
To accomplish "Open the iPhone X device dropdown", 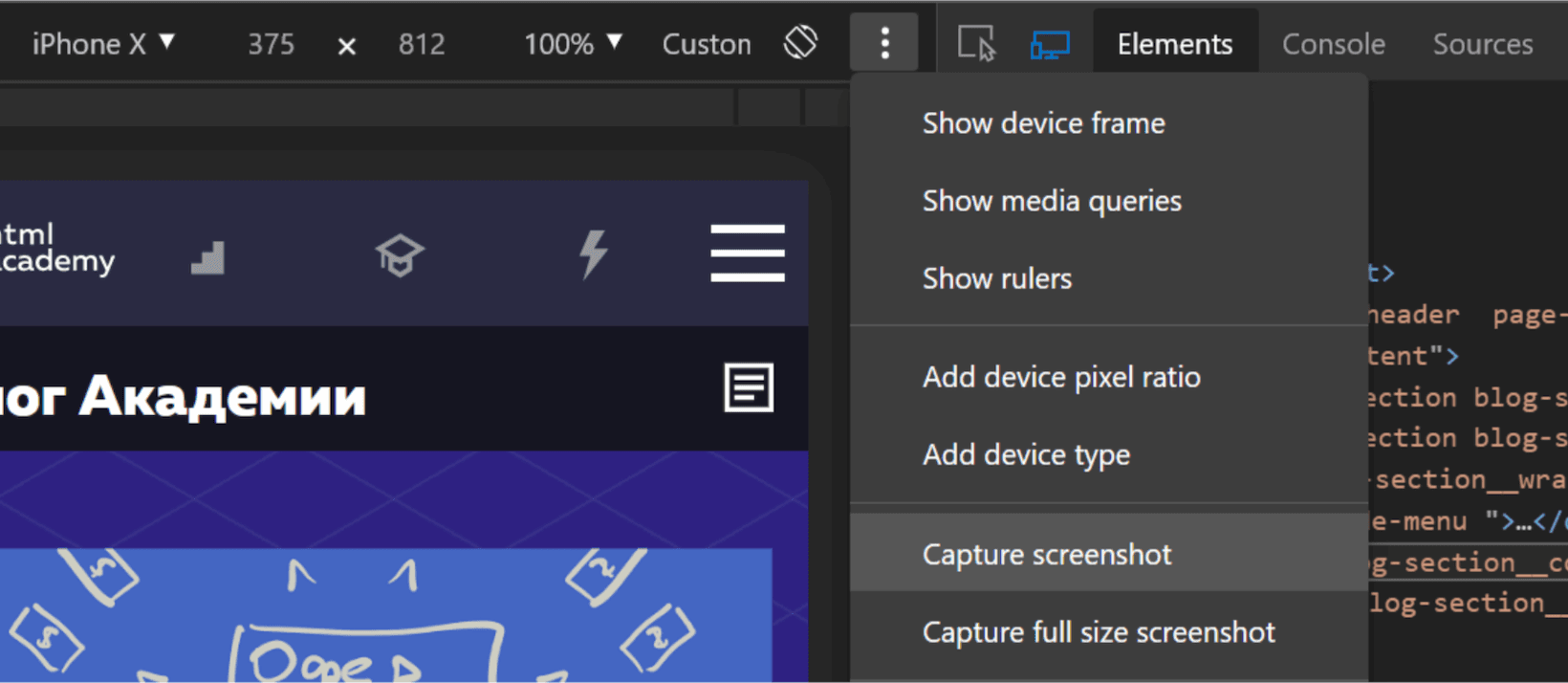I will coord(102,44).
